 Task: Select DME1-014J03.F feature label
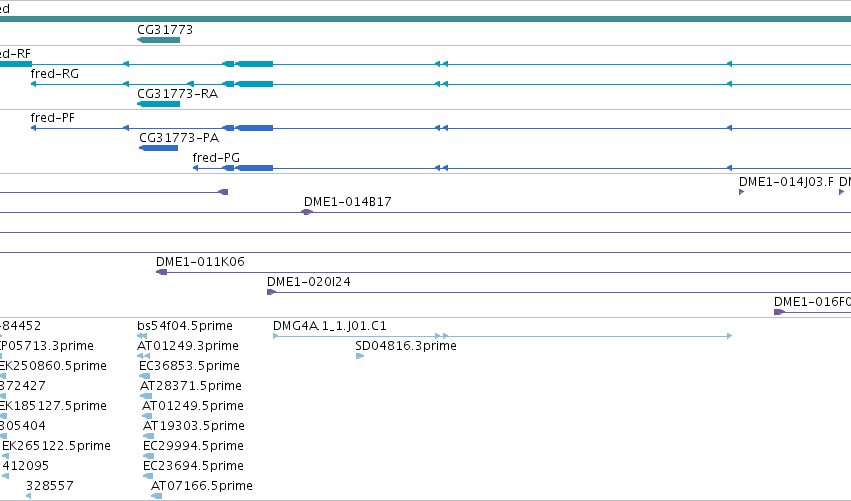[x=786, y=181]
